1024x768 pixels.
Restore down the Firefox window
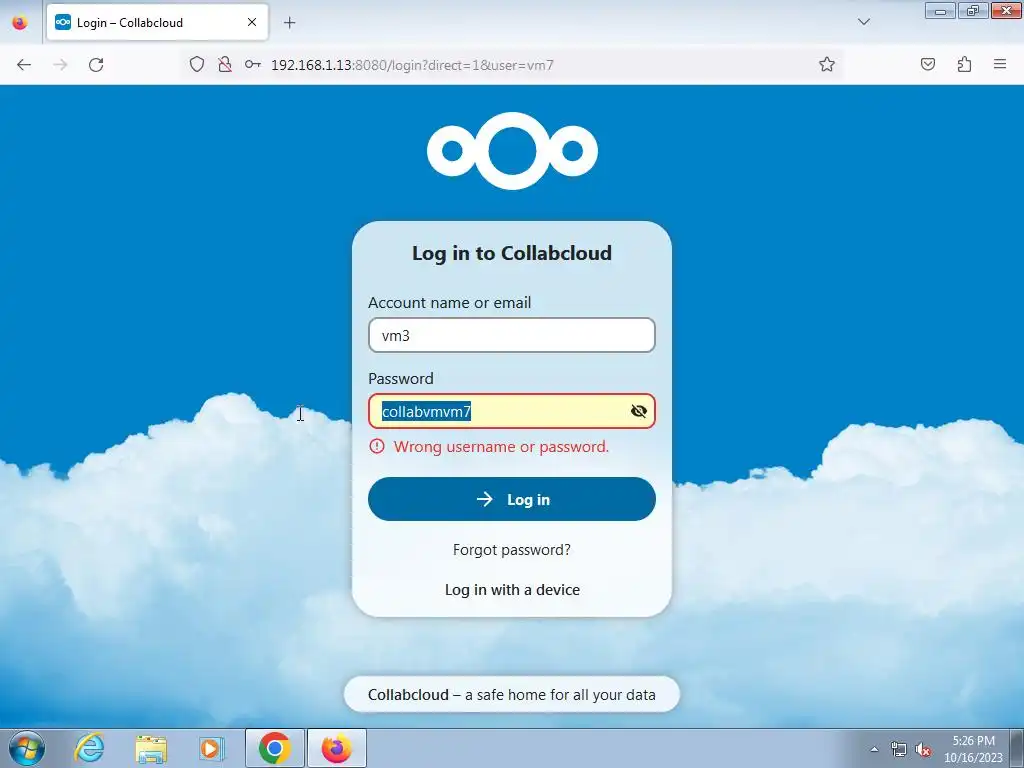pos(973,10)
